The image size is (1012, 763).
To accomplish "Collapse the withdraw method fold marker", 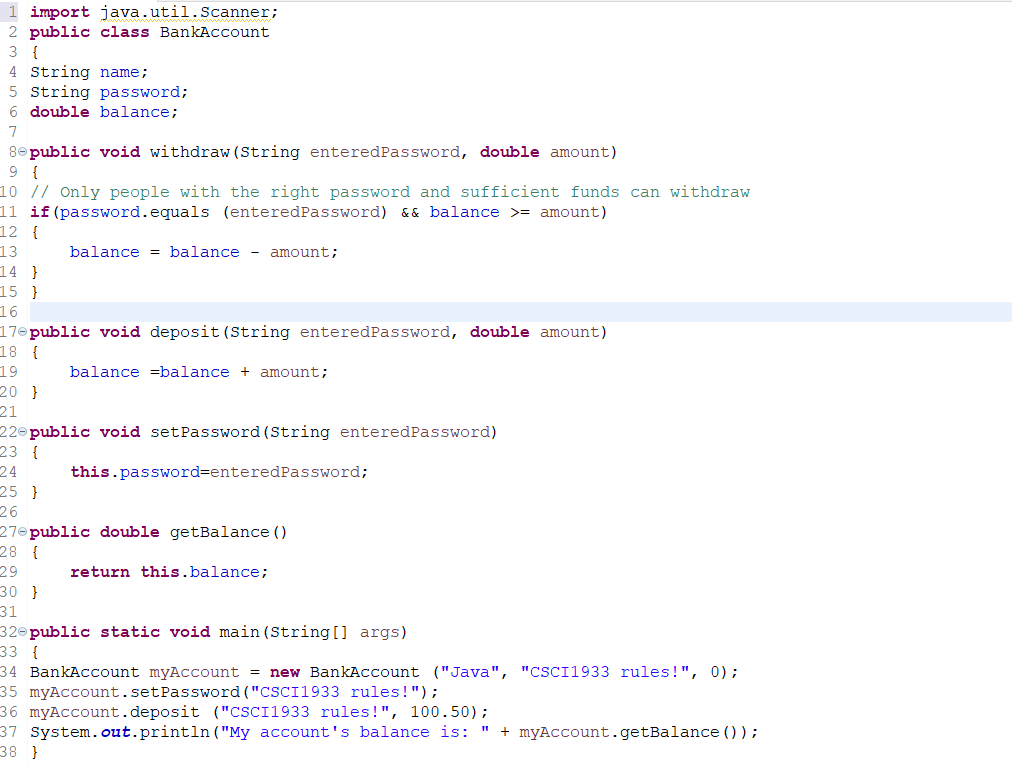I will click(21, 151).
